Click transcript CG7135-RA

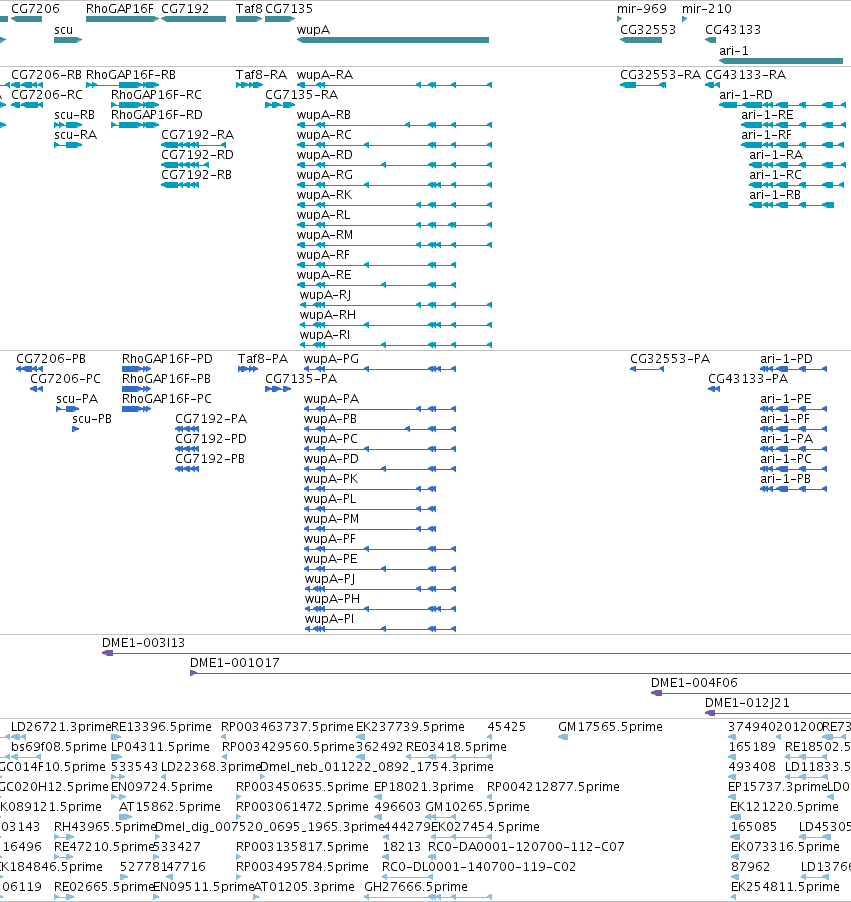point(280,105)
